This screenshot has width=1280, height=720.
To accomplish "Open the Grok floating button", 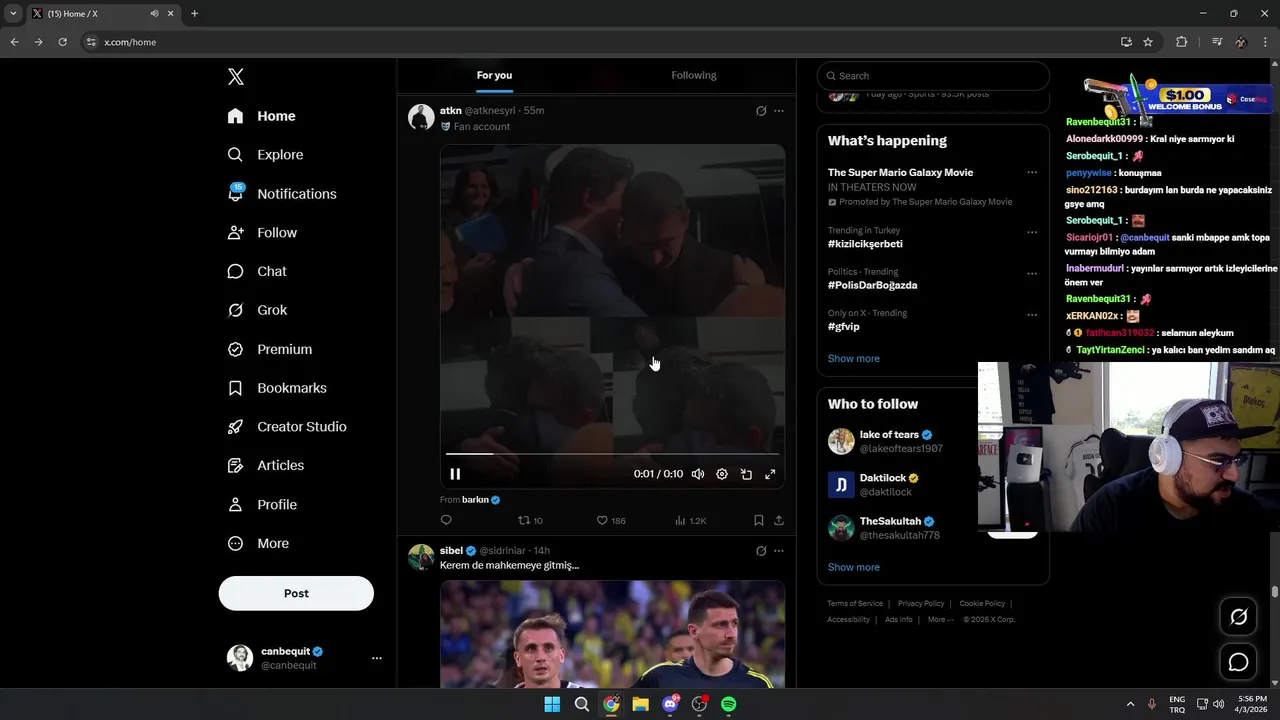I will coord(1238,617).
